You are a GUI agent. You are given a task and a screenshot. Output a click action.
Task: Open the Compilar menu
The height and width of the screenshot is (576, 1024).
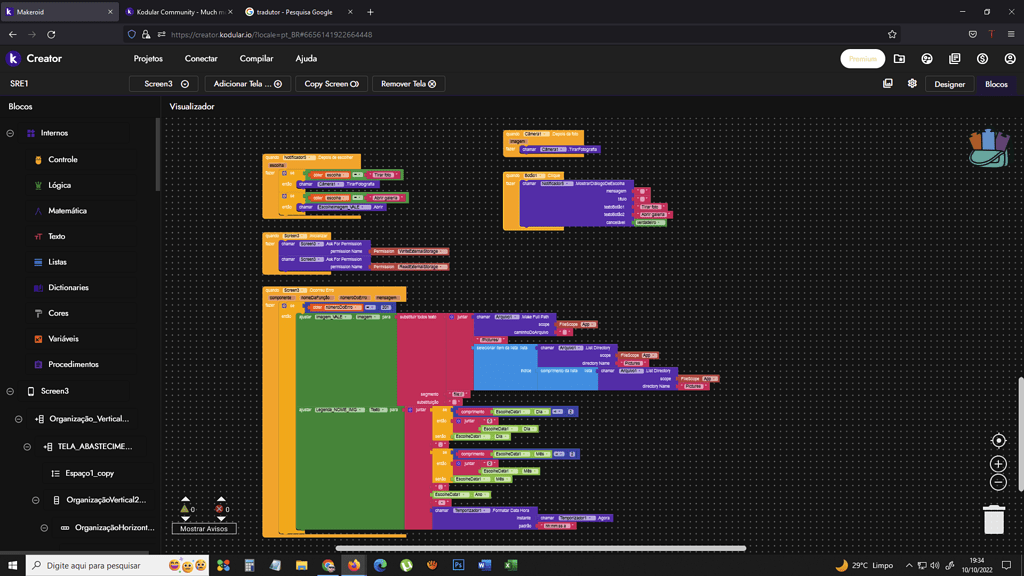click(256, 59)
